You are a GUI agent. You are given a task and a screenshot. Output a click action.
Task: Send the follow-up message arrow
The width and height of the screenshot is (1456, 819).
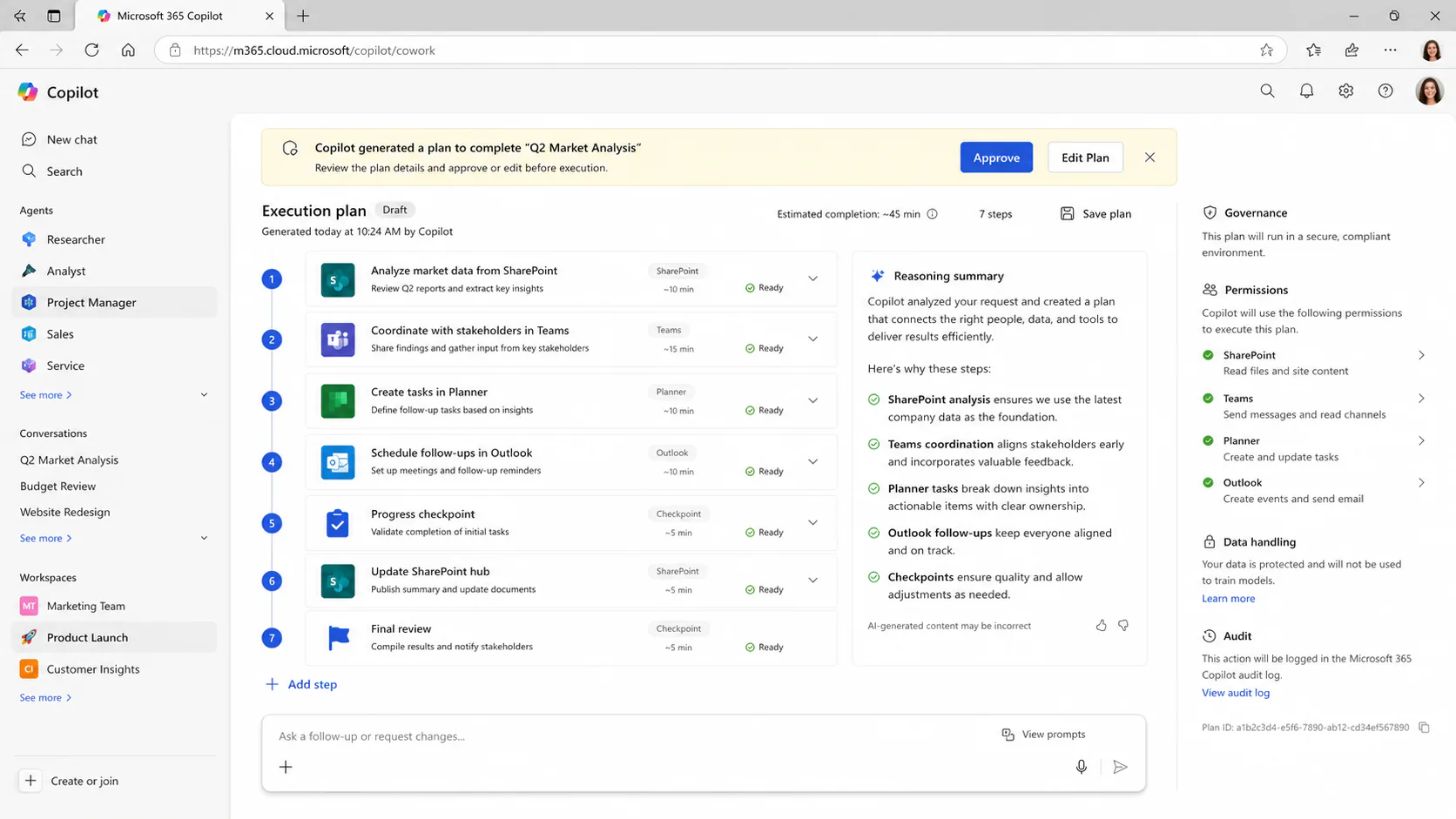1120,767
